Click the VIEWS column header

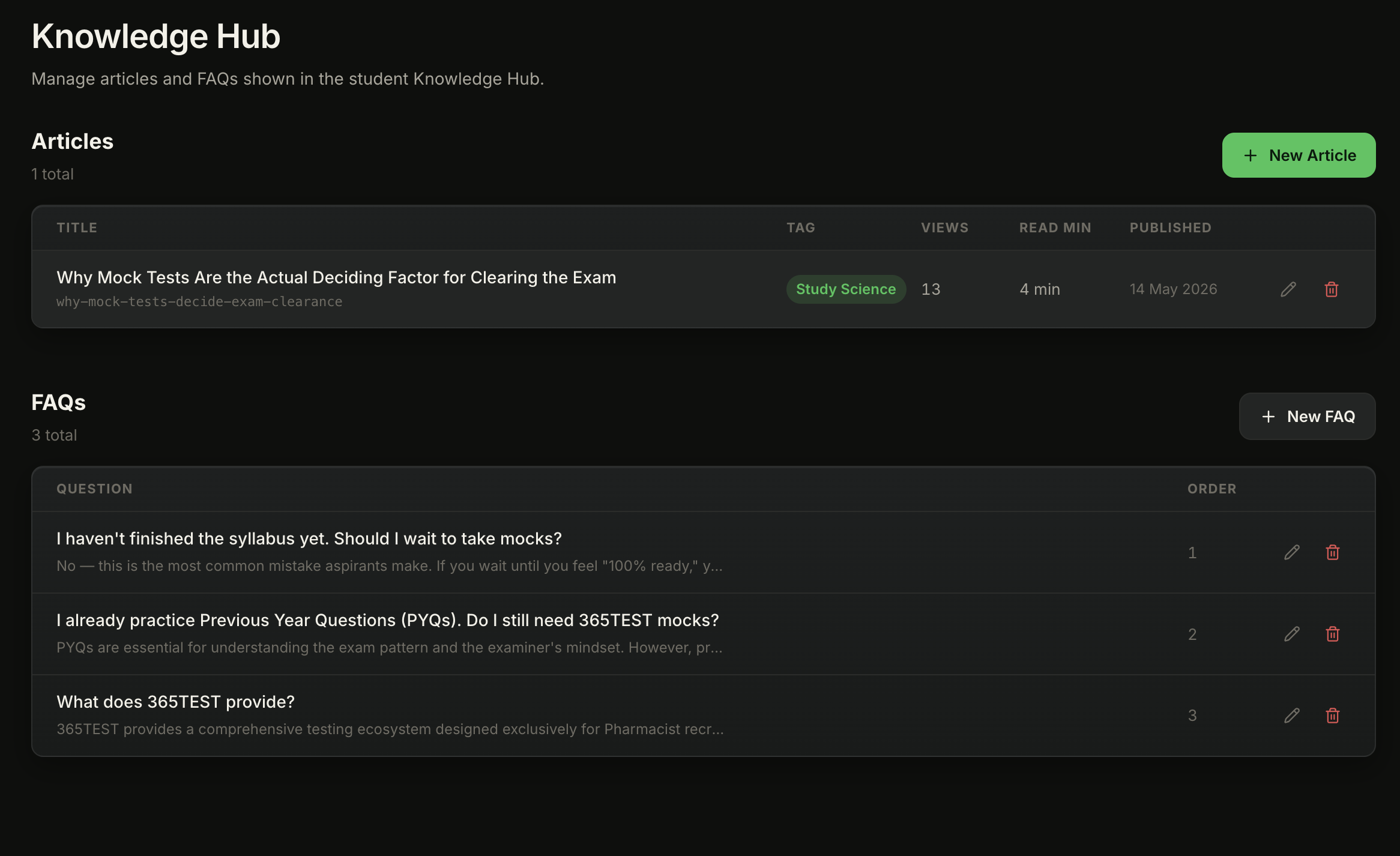click(x=945, y=228)
